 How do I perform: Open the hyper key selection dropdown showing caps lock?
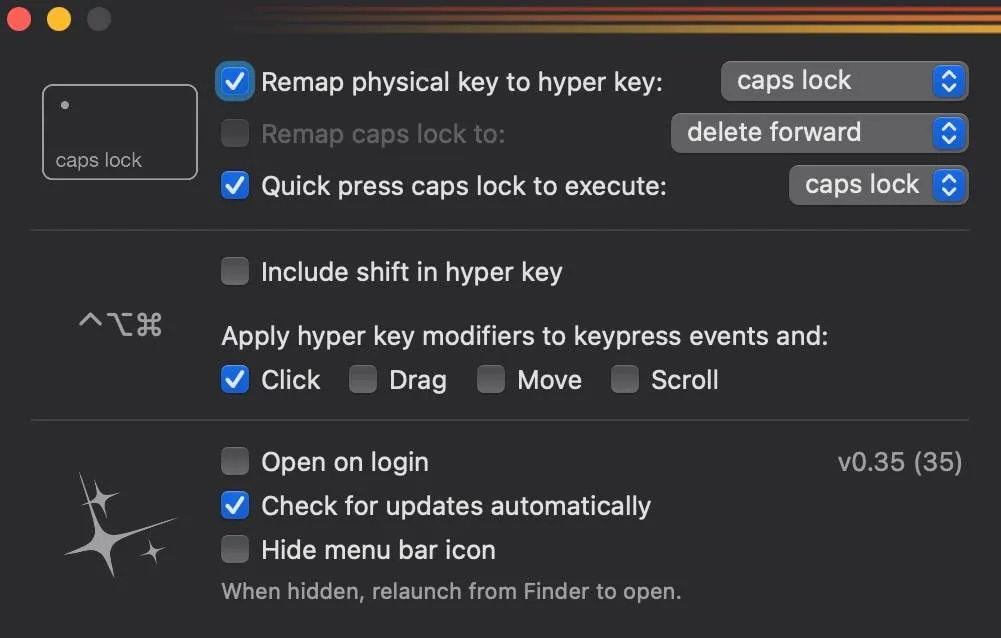[843, 80]
